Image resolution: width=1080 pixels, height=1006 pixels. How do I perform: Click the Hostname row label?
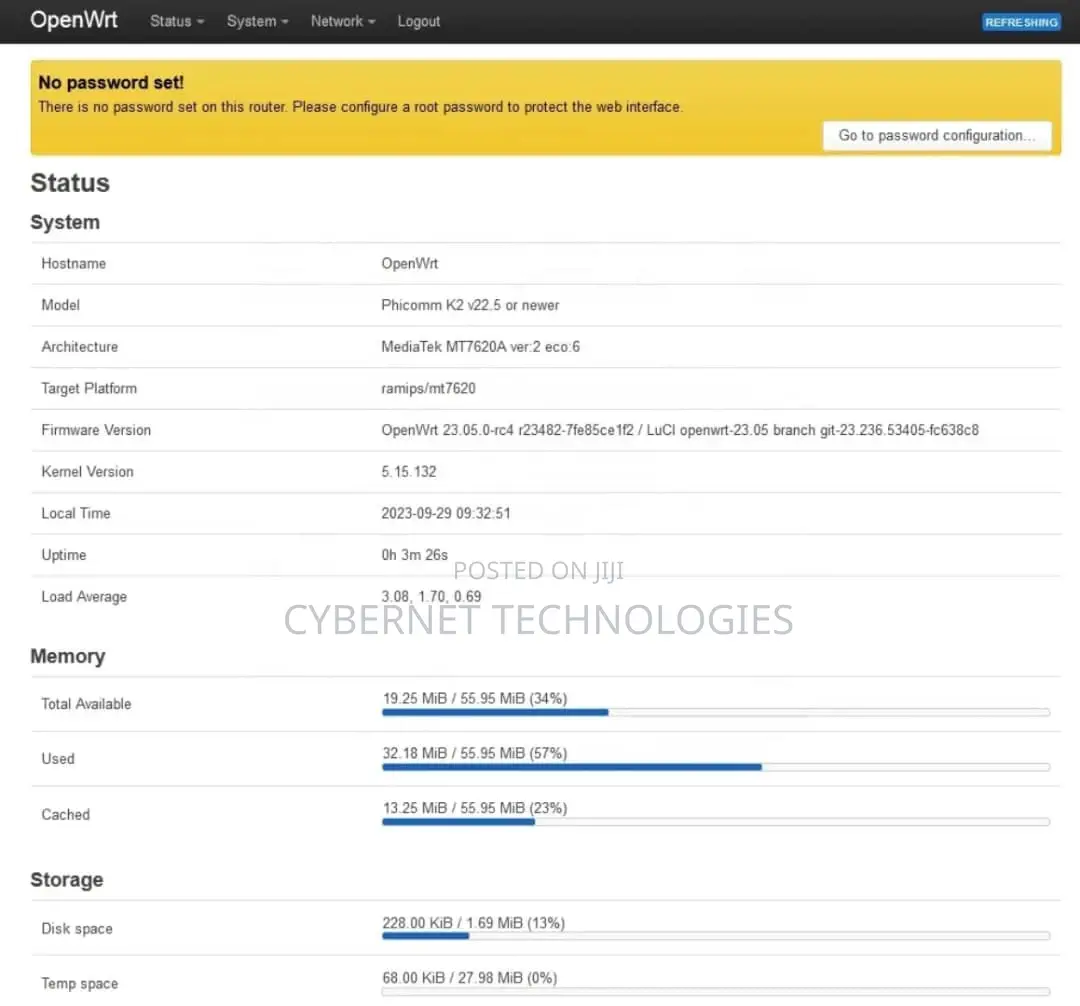[x=74, y=264]
